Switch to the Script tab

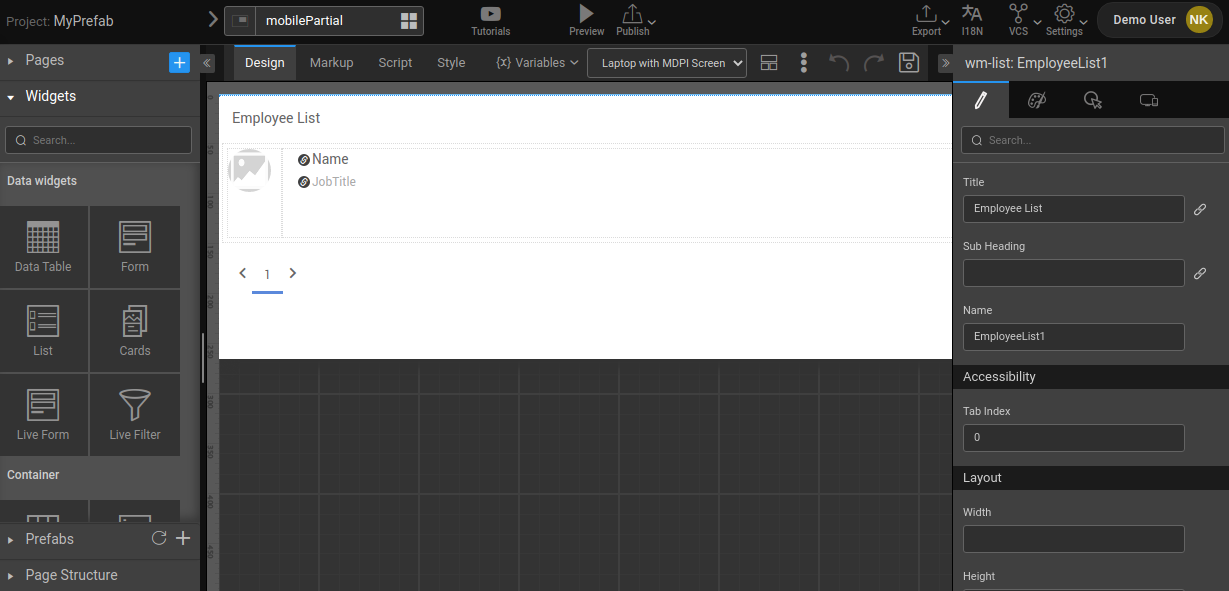(395, 63)
